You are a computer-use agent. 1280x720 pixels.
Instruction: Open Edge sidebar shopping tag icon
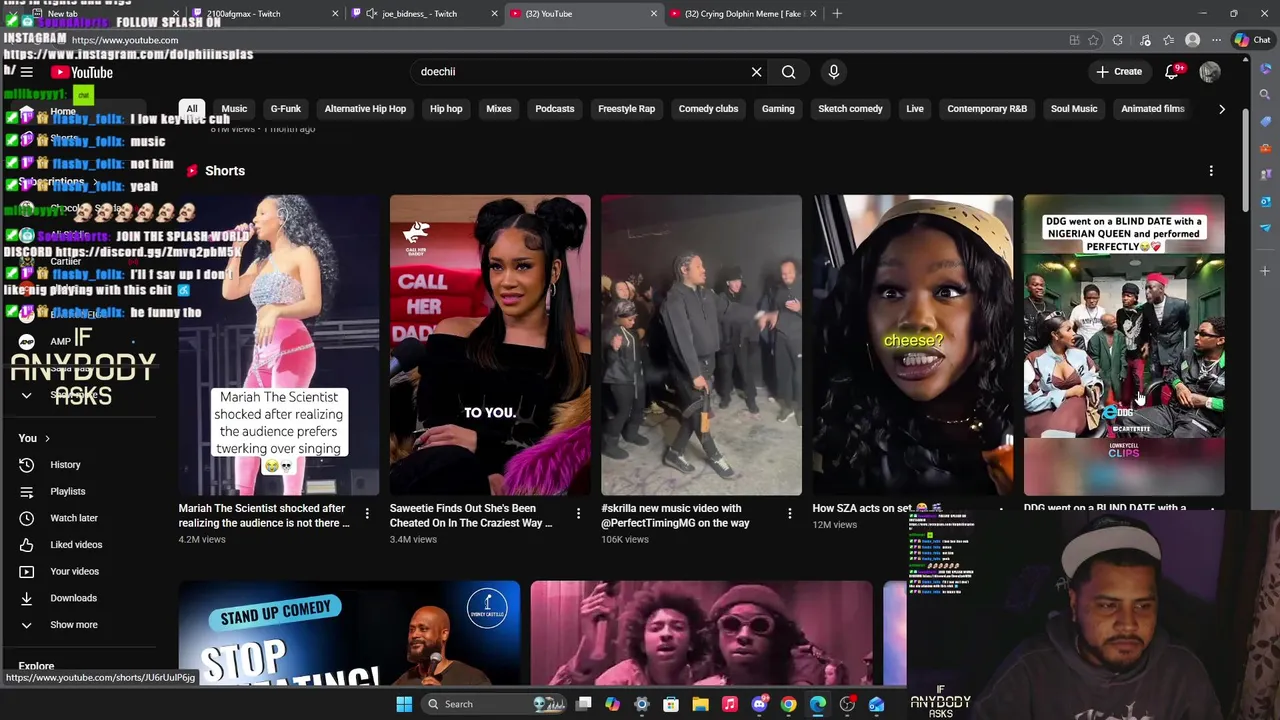click(x=1265, y=122)
